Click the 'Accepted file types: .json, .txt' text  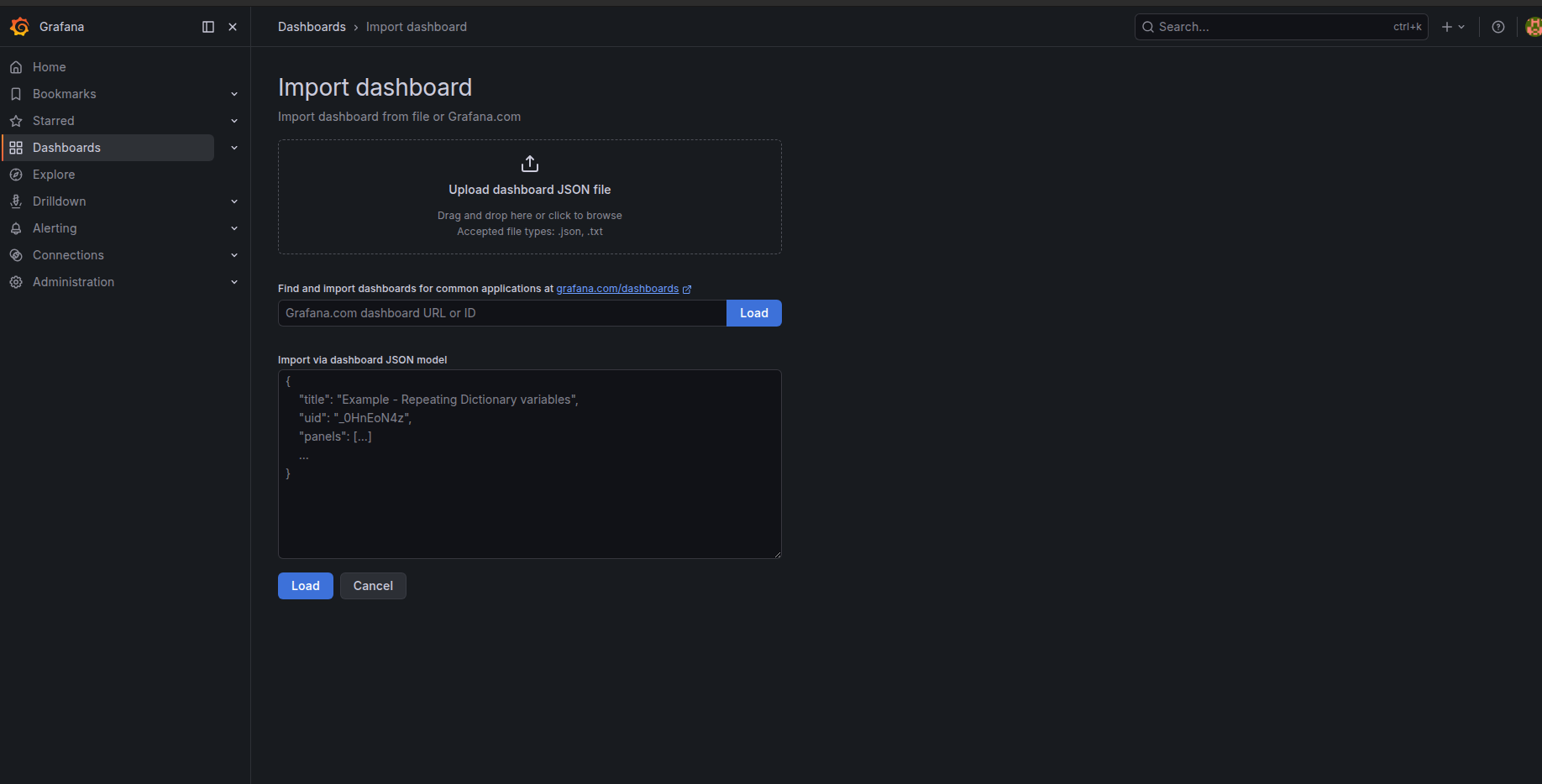click(x=530, y=232)
